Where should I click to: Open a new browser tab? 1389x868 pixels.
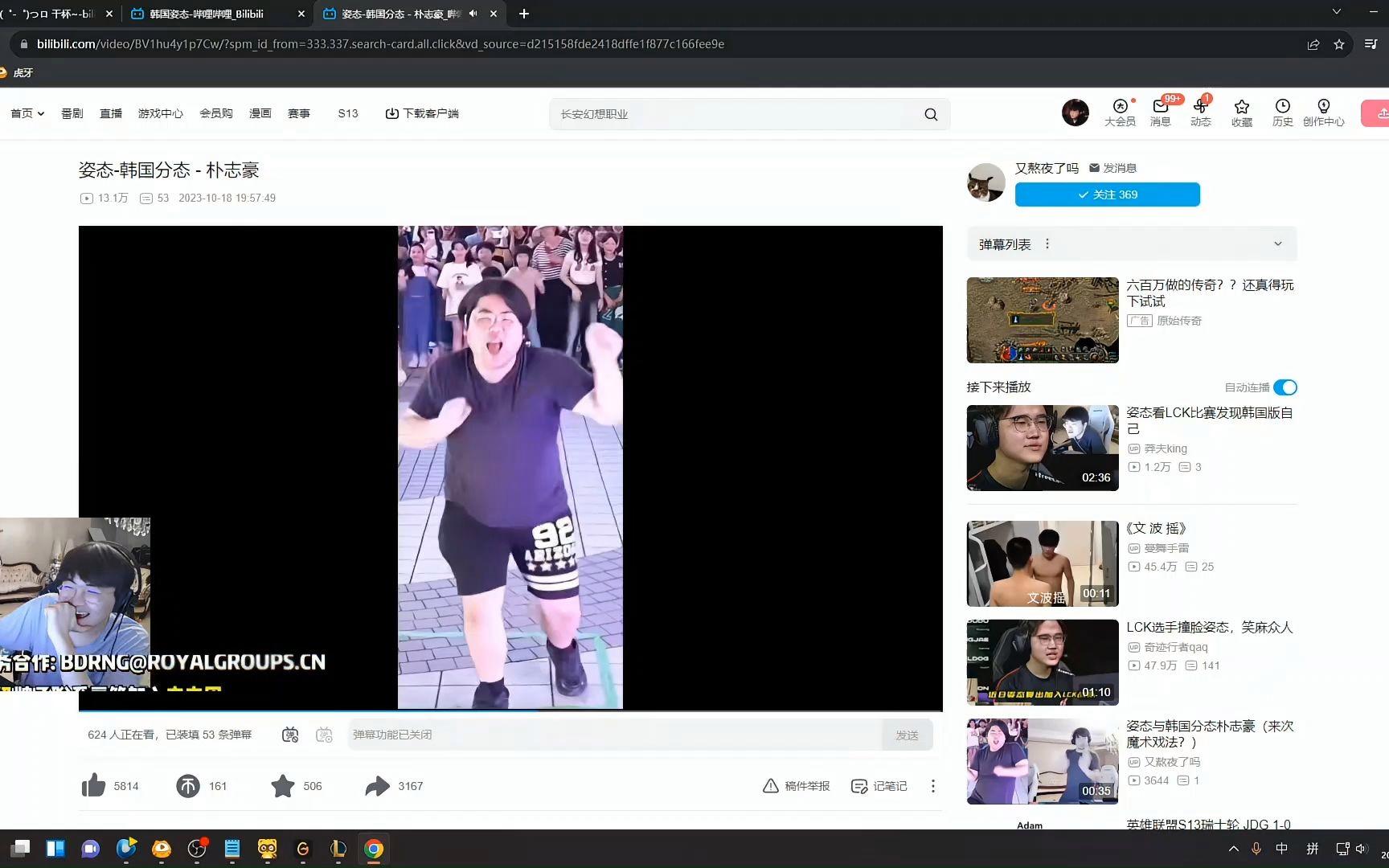tap(524, 14)
